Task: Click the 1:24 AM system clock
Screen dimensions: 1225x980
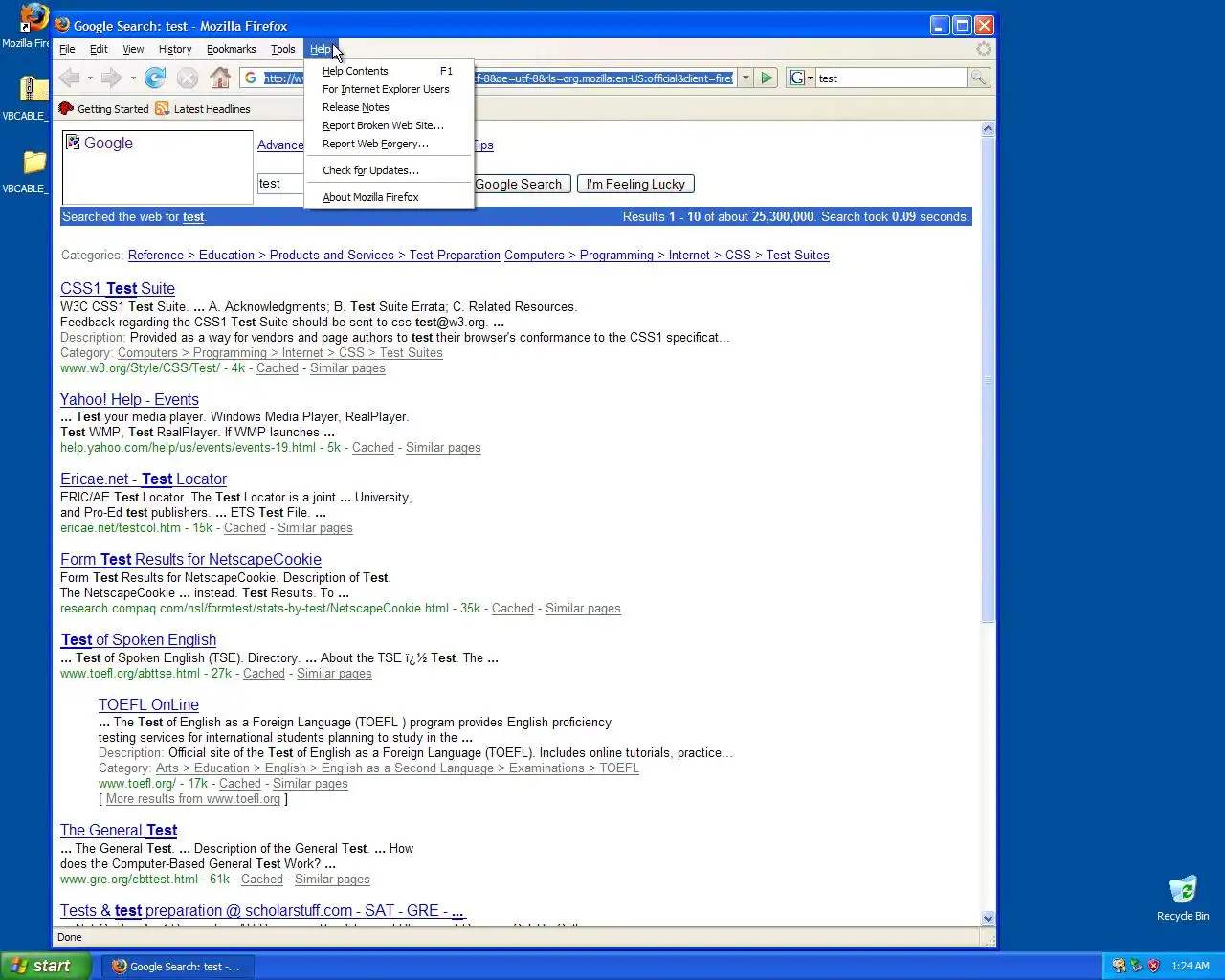Action: [1190, 966]
